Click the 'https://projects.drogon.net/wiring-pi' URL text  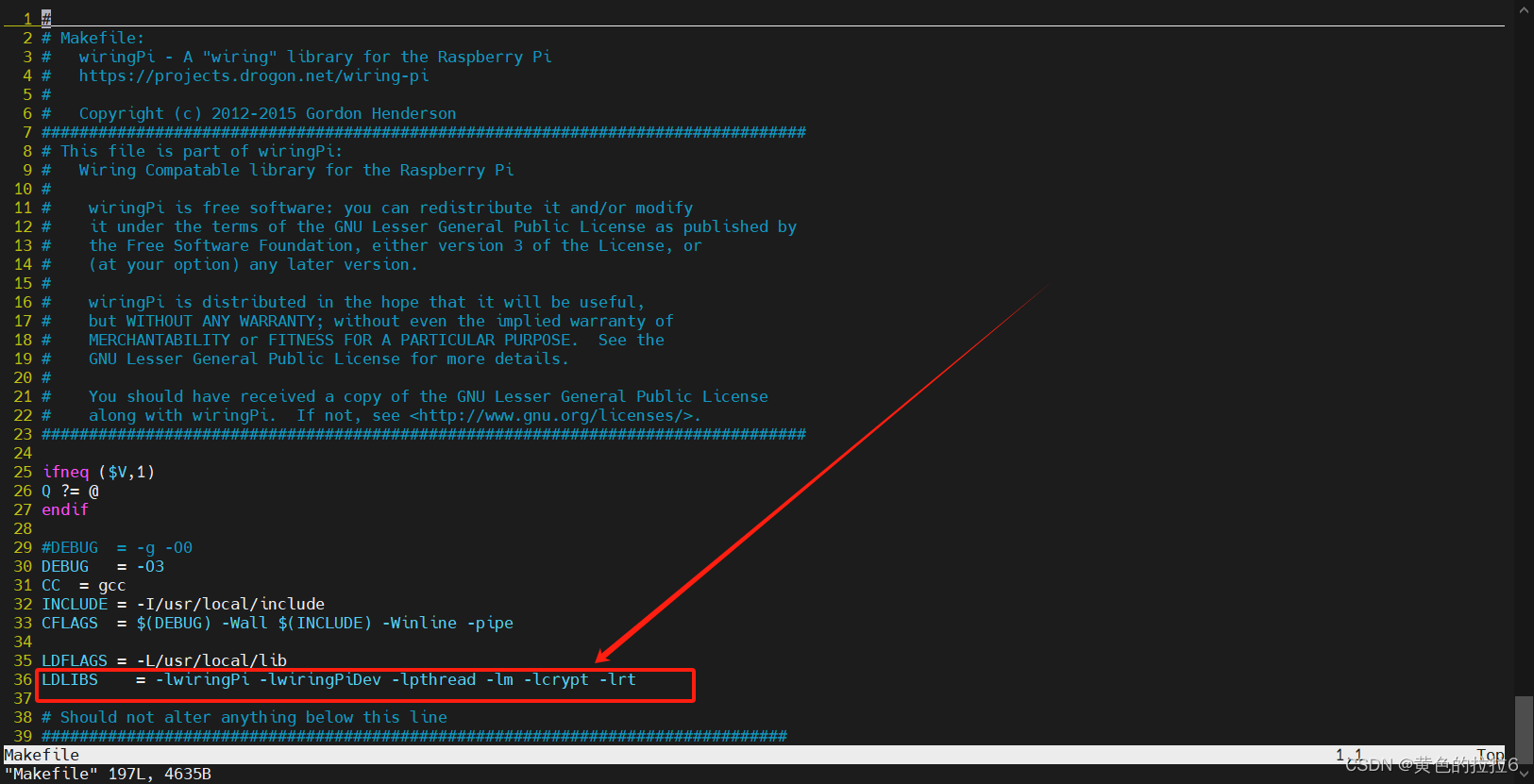pos(254,75)
